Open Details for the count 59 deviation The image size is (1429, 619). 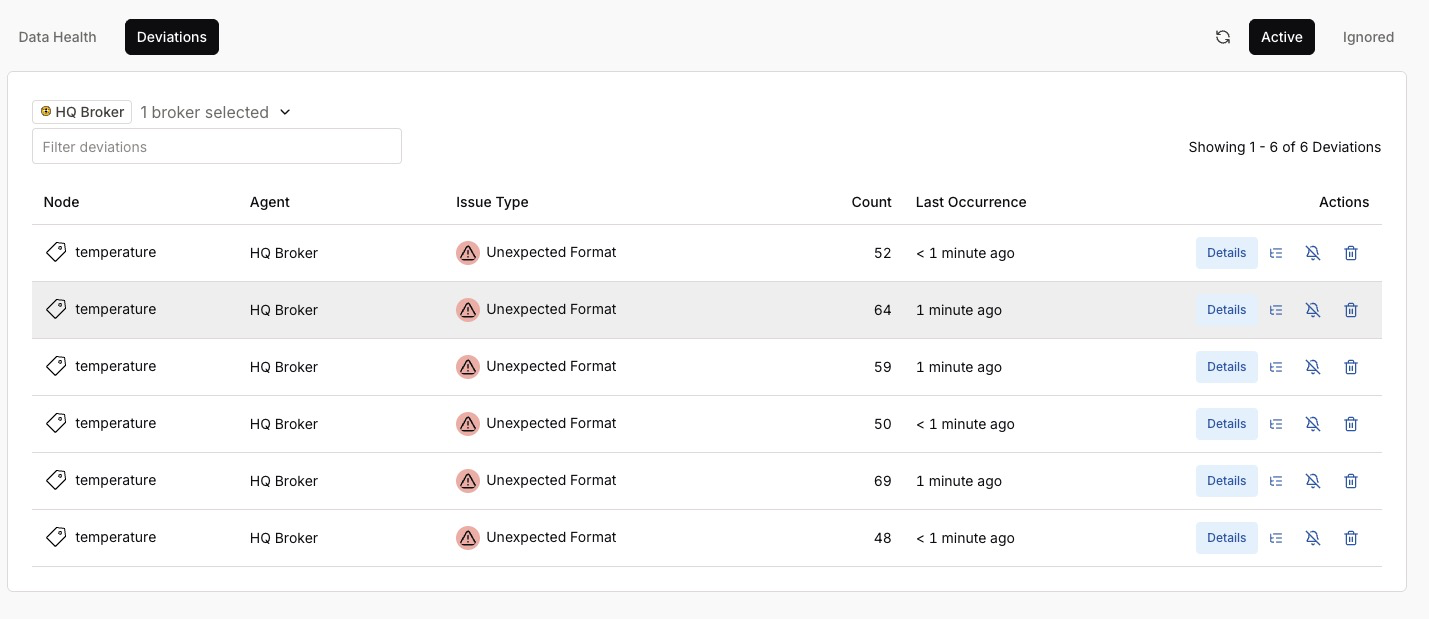(1227, 367)
